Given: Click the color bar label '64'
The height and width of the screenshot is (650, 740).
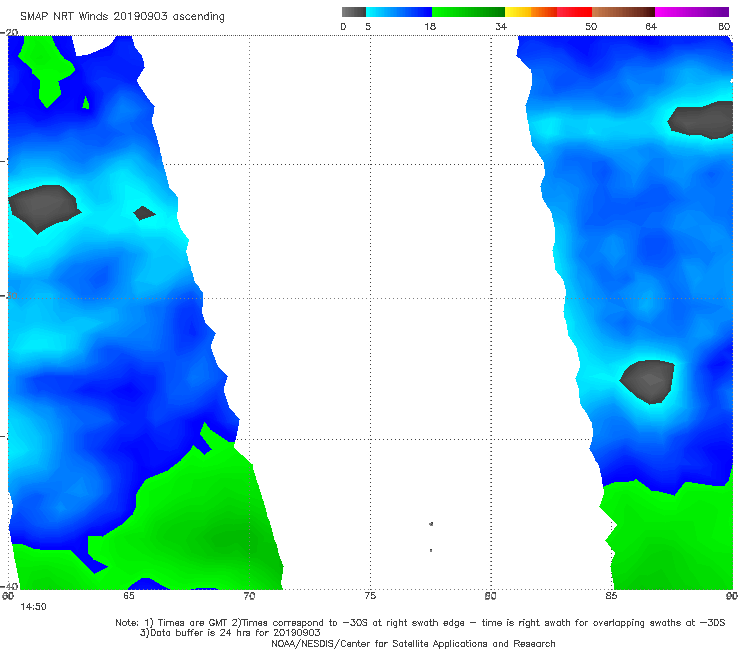Looking at the screenshot, I should pyautogui.click(x=651, y=26).
